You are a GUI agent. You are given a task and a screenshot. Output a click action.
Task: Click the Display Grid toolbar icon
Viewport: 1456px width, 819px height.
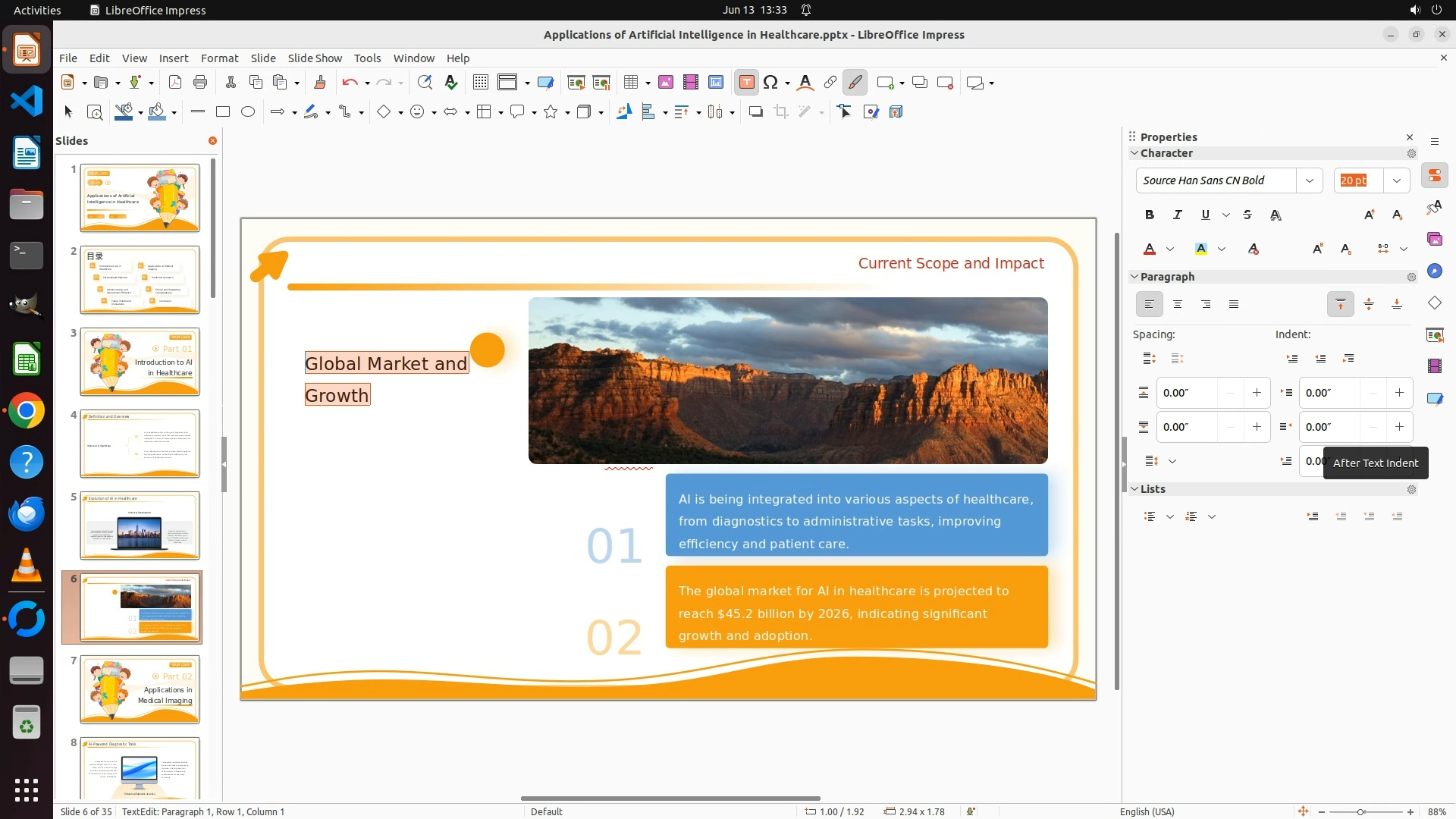(x=480, y=83)
